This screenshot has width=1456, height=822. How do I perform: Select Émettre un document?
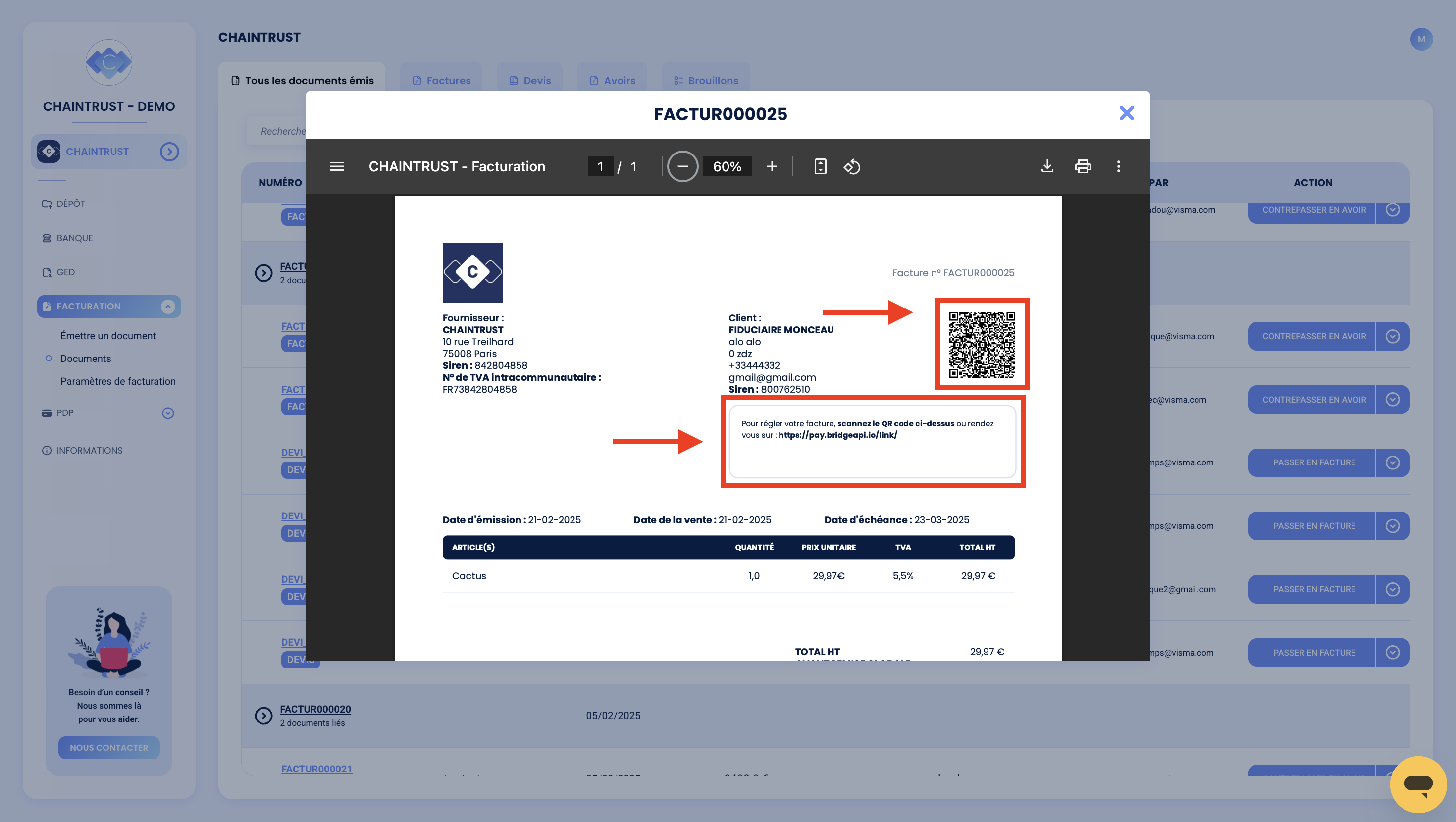[x=108, y=335]
